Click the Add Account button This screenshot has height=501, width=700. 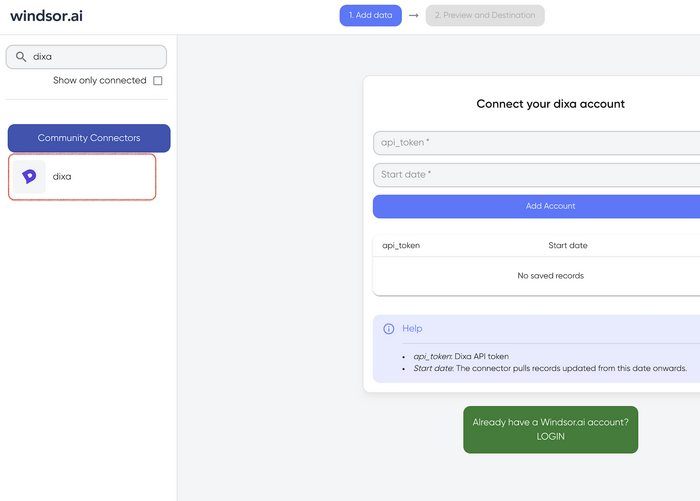(536, 206)
